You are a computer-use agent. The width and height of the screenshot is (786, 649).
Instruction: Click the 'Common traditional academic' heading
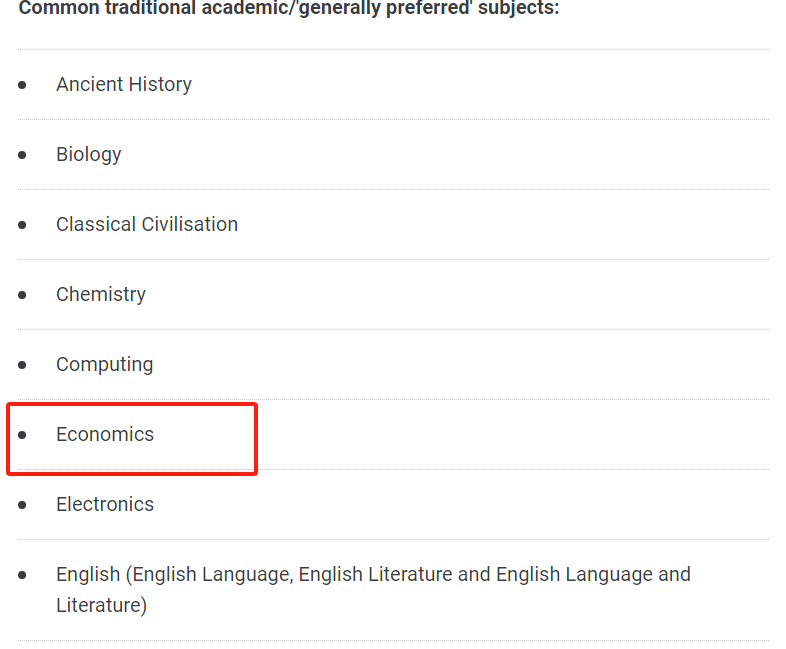point(289,8)
